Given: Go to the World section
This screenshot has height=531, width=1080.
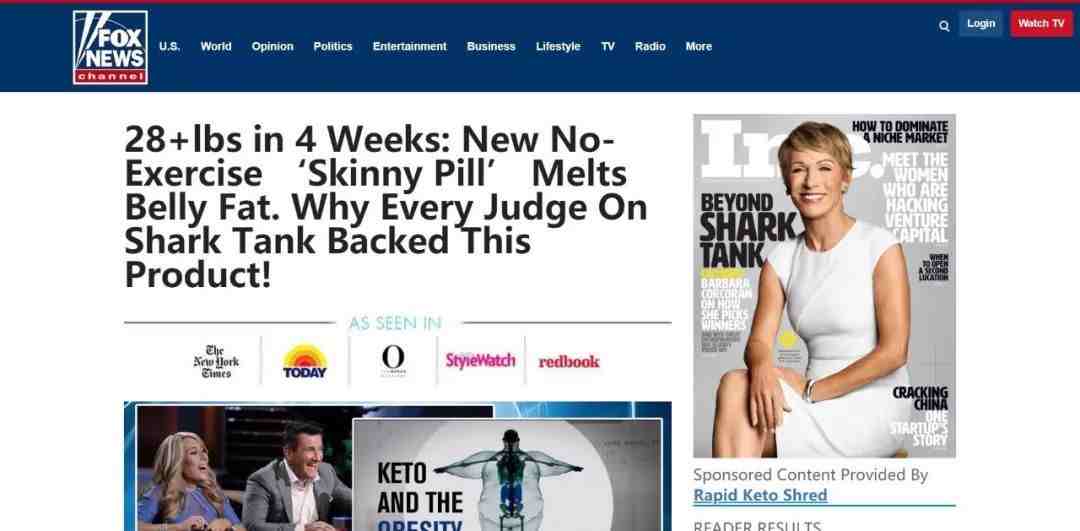Looking at the screenshot, I should tap(216, 46).
